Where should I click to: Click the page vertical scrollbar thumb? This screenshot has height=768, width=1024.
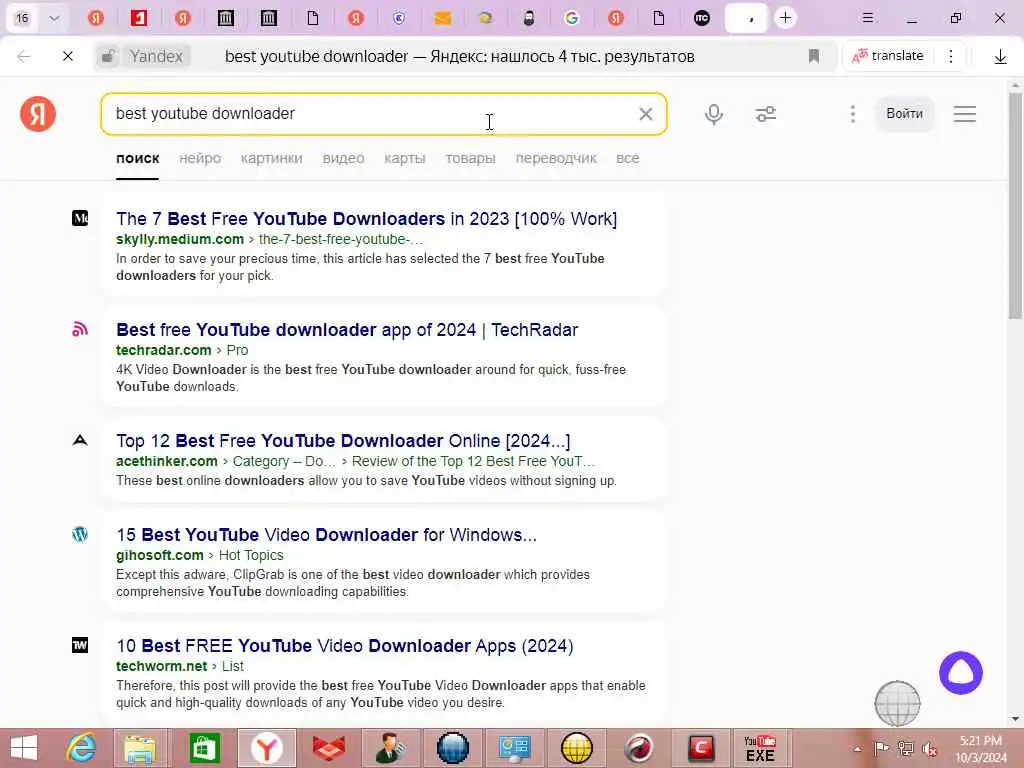tap(1015, 206)
